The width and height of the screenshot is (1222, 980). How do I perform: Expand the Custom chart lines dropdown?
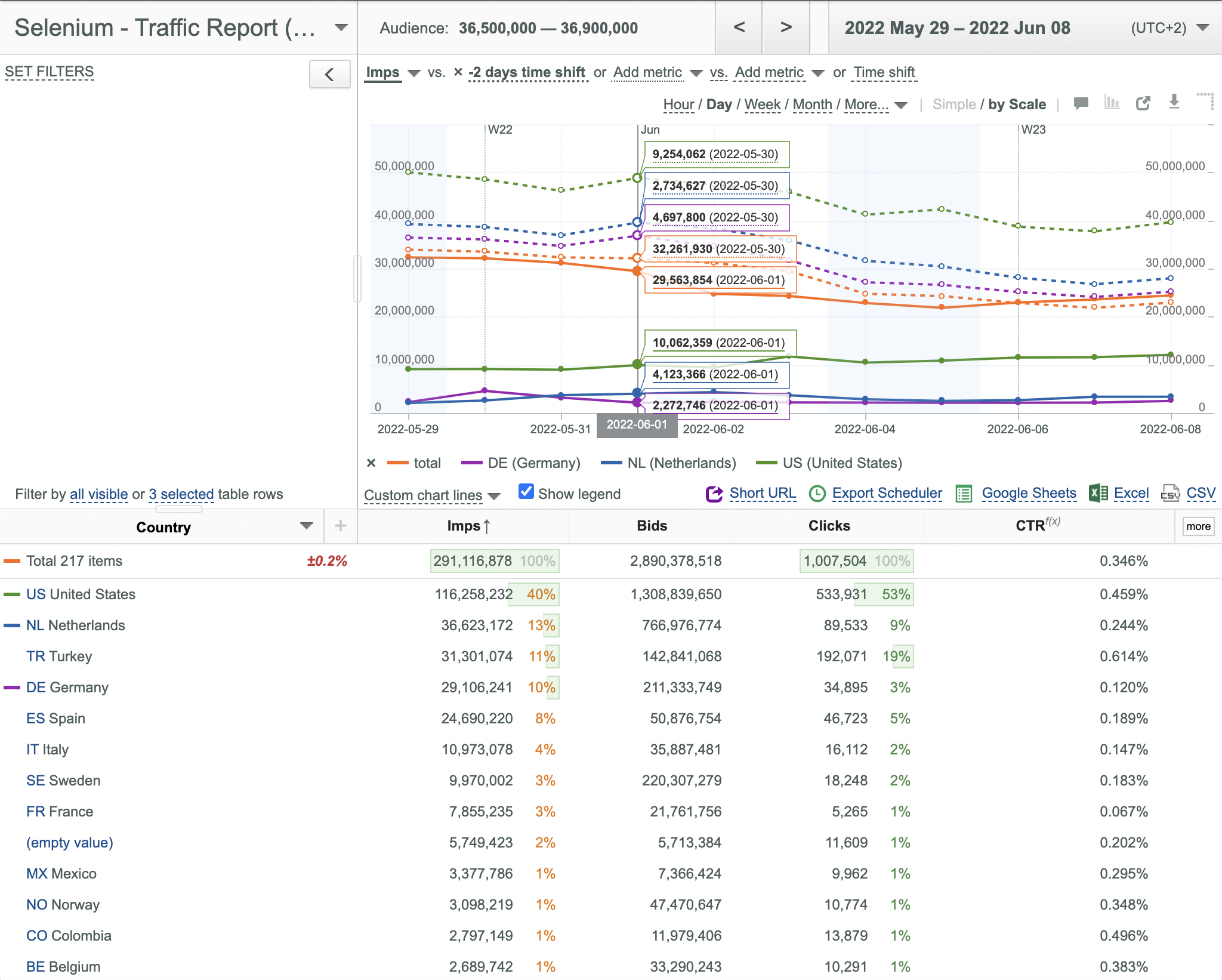click(432, 495)
